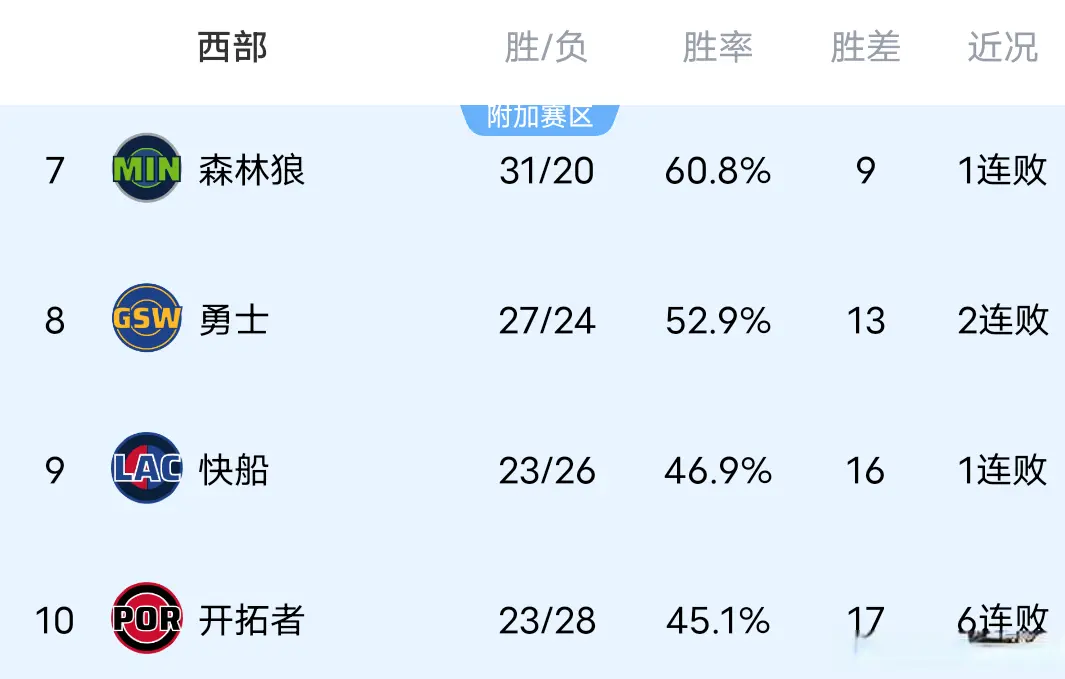Viewport: 1065px width, 679px height.
Task: Sort by the 胜/负 column header
Action: point(546,47)
